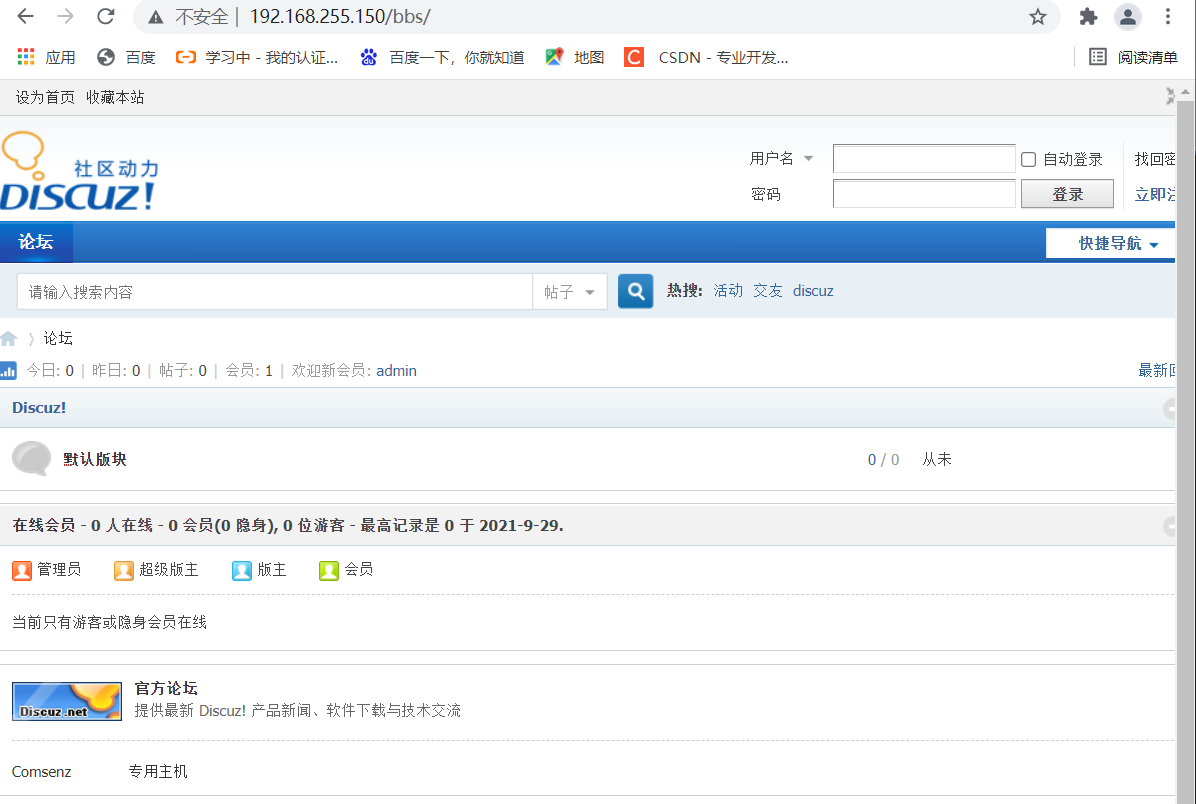The image size is (1196, 804).
Task: Click hot search term discuz
Action: [813, 291]
